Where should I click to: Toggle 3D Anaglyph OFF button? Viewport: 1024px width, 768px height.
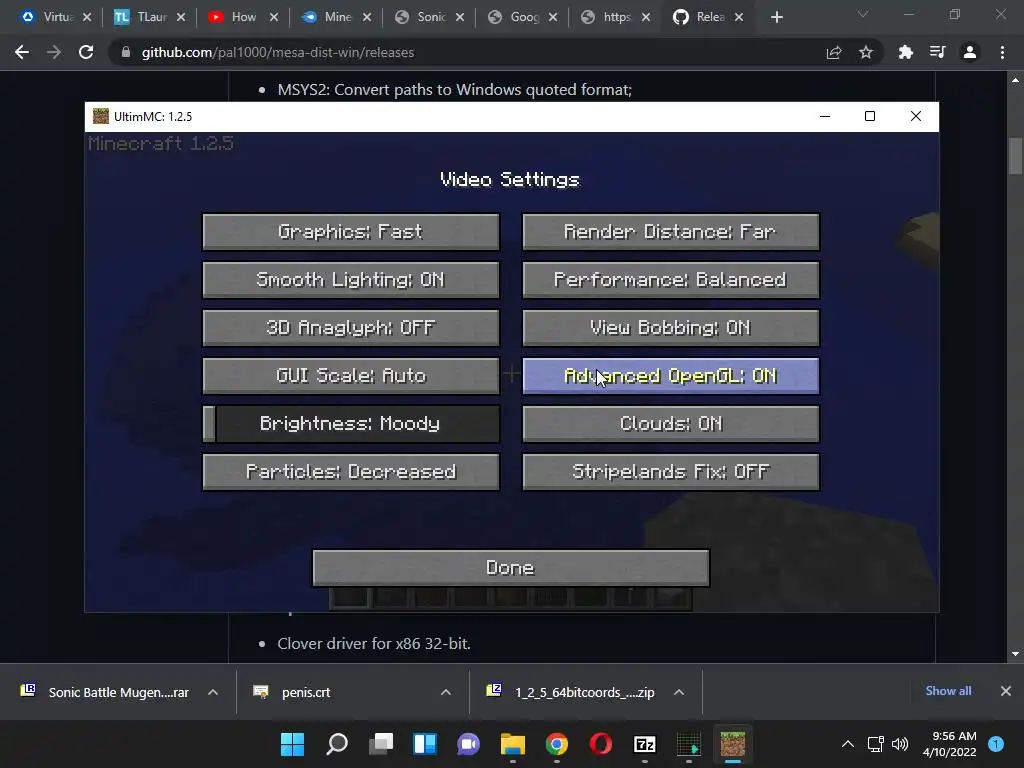coord(351,327)
